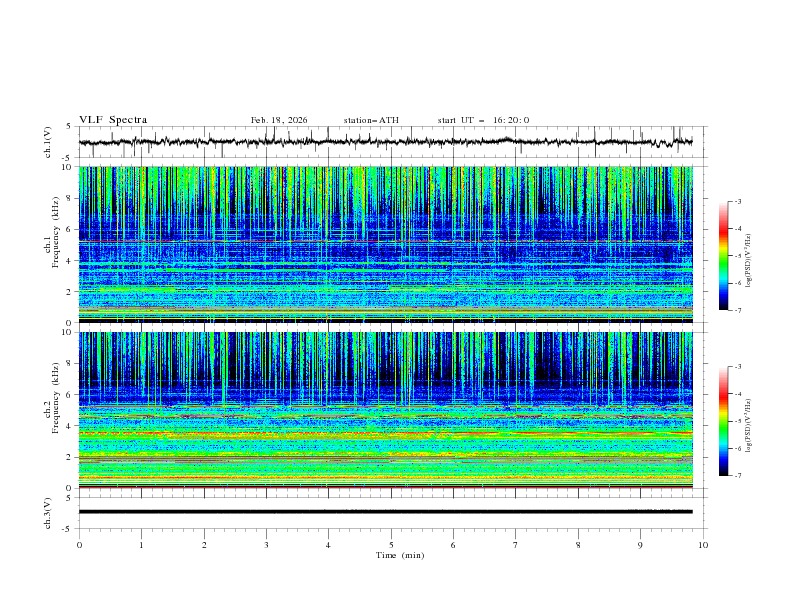This screenshot has height=612, width=792.
Task: Click time axis tick label "2"
Action: point(204,545)
